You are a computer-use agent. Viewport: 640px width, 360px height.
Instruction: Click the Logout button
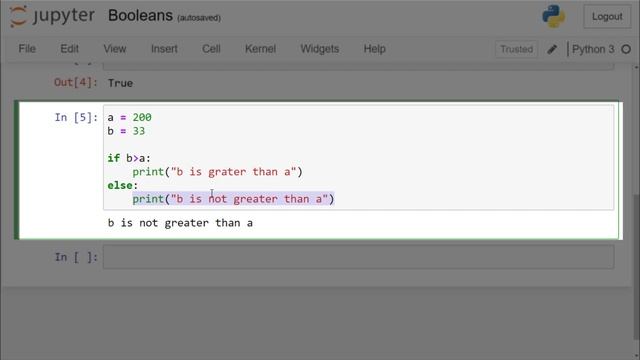607,17
